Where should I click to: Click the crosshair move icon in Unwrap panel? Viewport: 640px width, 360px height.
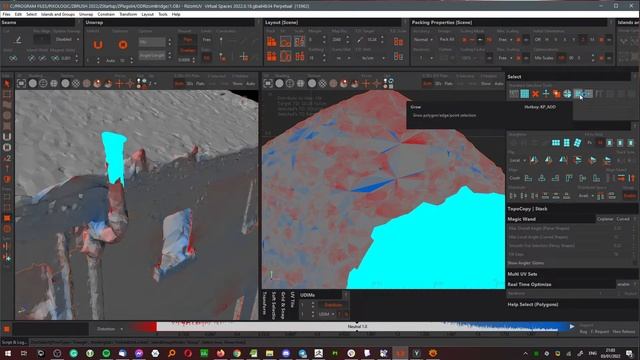(x=244, y=57)
